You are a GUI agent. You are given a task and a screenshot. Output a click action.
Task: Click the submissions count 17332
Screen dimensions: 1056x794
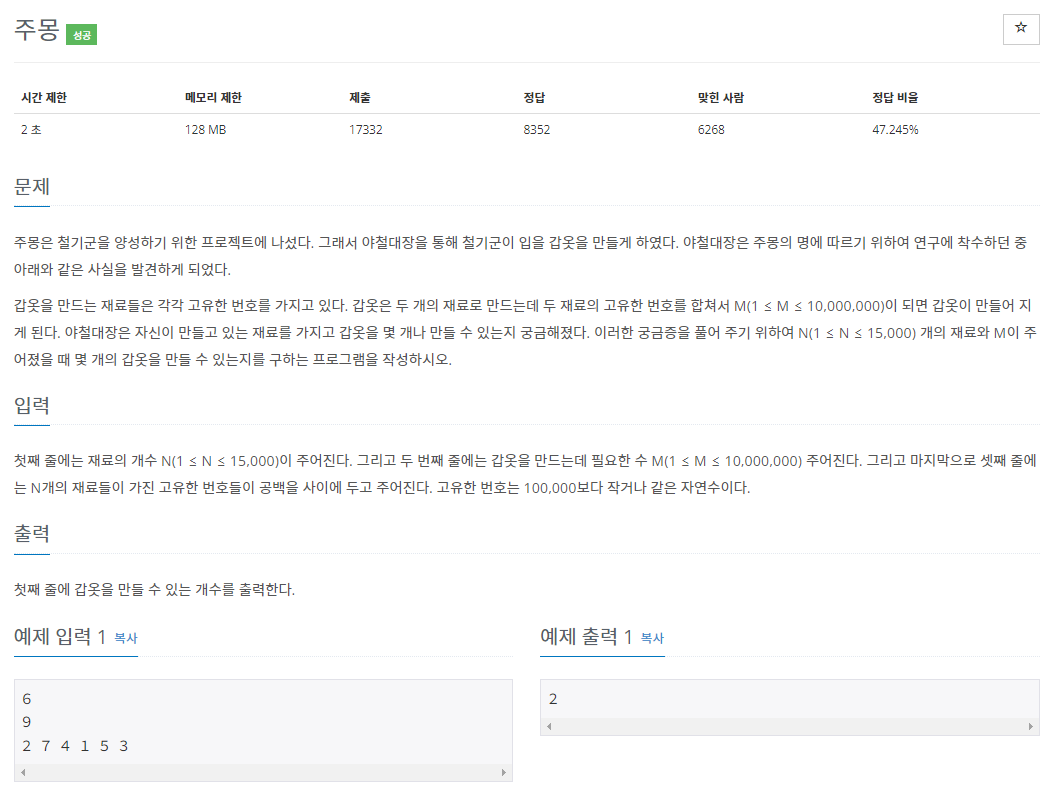366,129
